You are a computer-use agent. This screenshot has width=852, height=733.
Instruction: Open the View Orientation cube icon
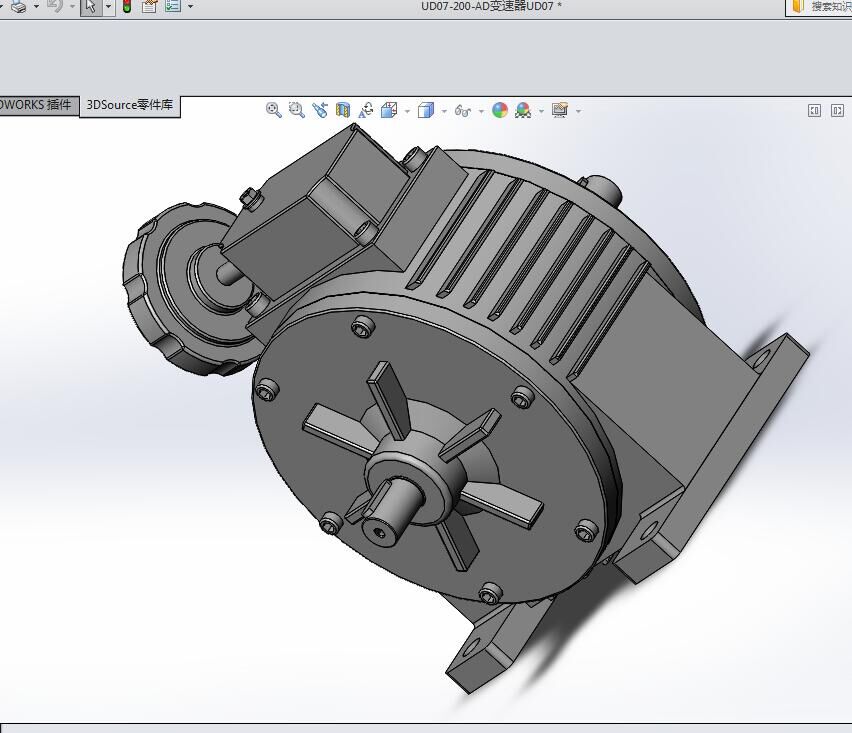[x=389, y=110]
